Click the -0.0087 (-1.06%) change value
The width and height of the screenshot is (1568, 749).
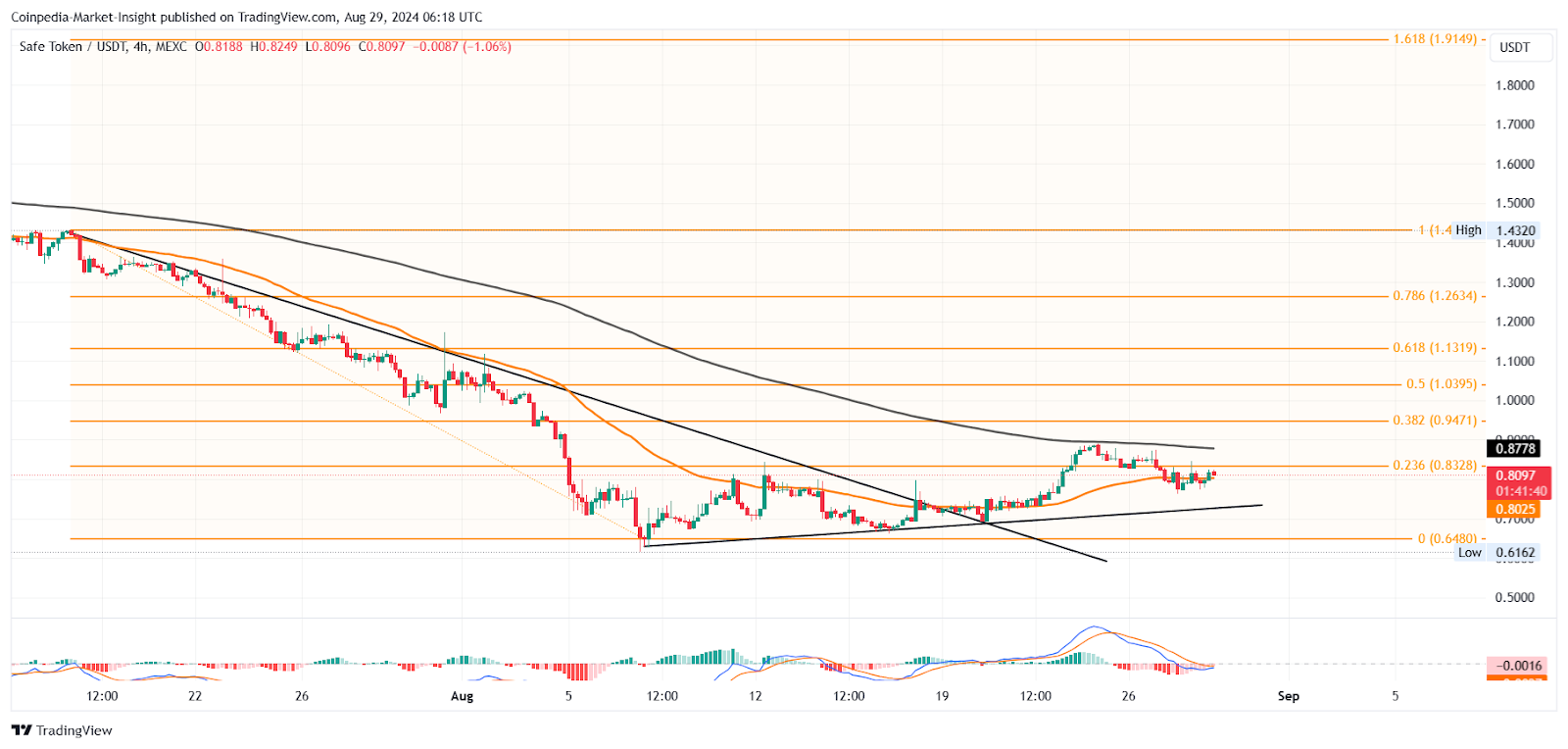click(x=462, y=46)
